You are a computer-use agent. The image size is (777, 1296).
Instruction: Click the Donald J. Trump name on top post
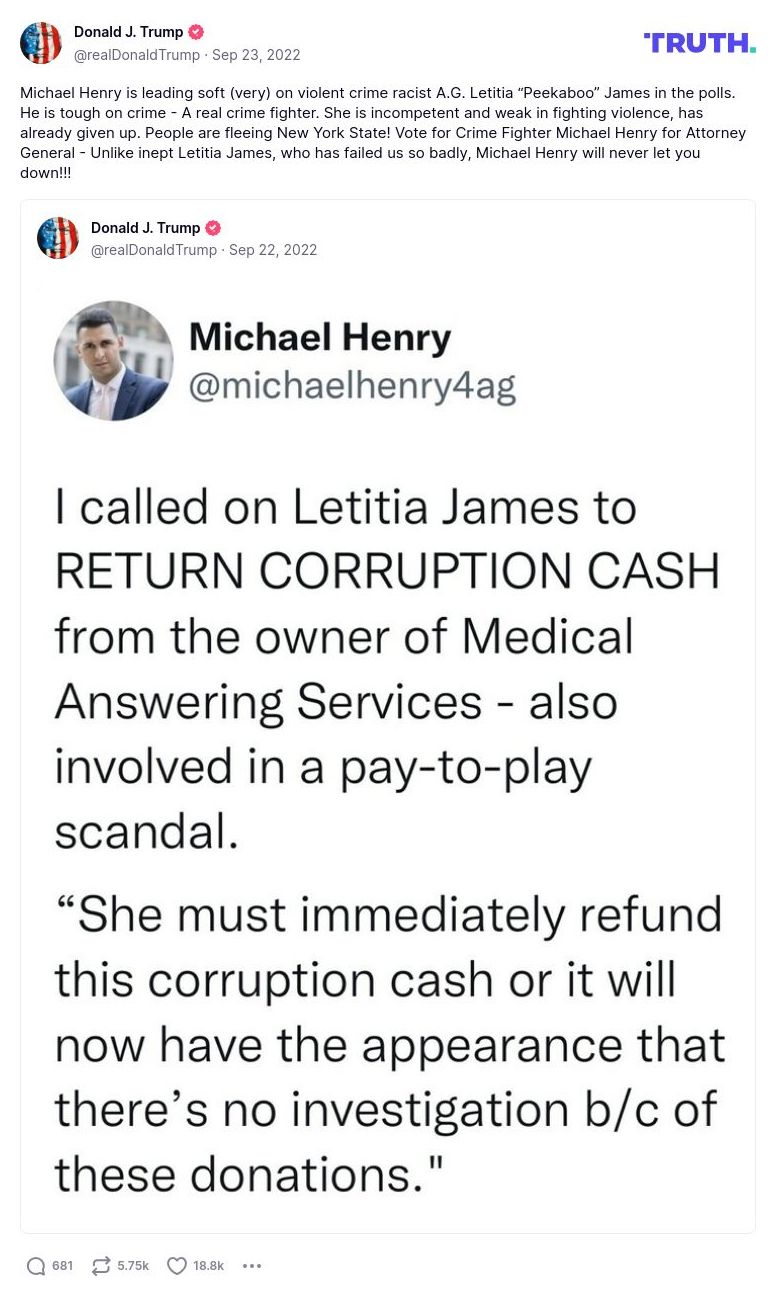128,32
